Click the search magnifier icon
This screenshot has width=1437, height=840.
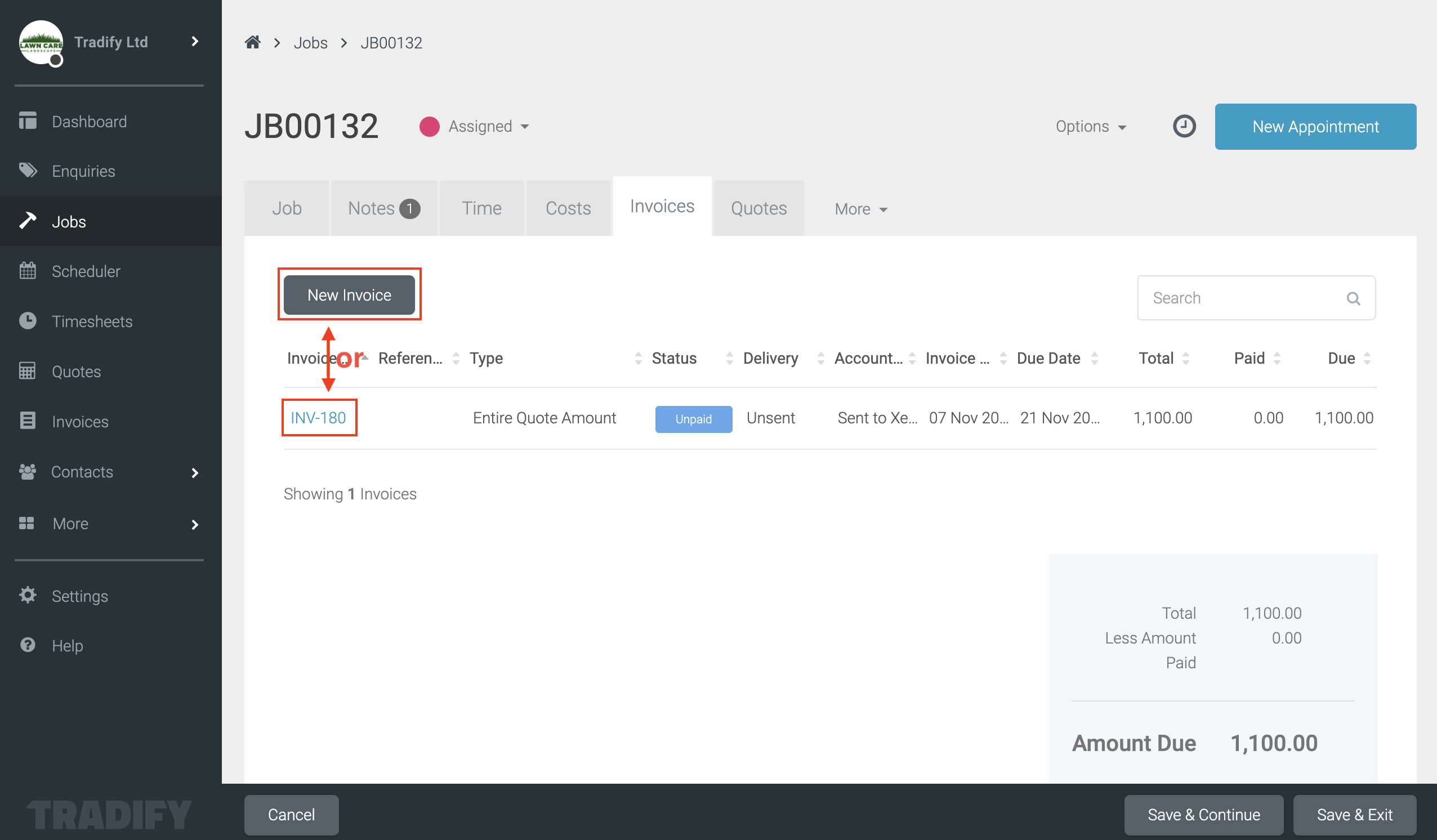tap(1353, 298)
